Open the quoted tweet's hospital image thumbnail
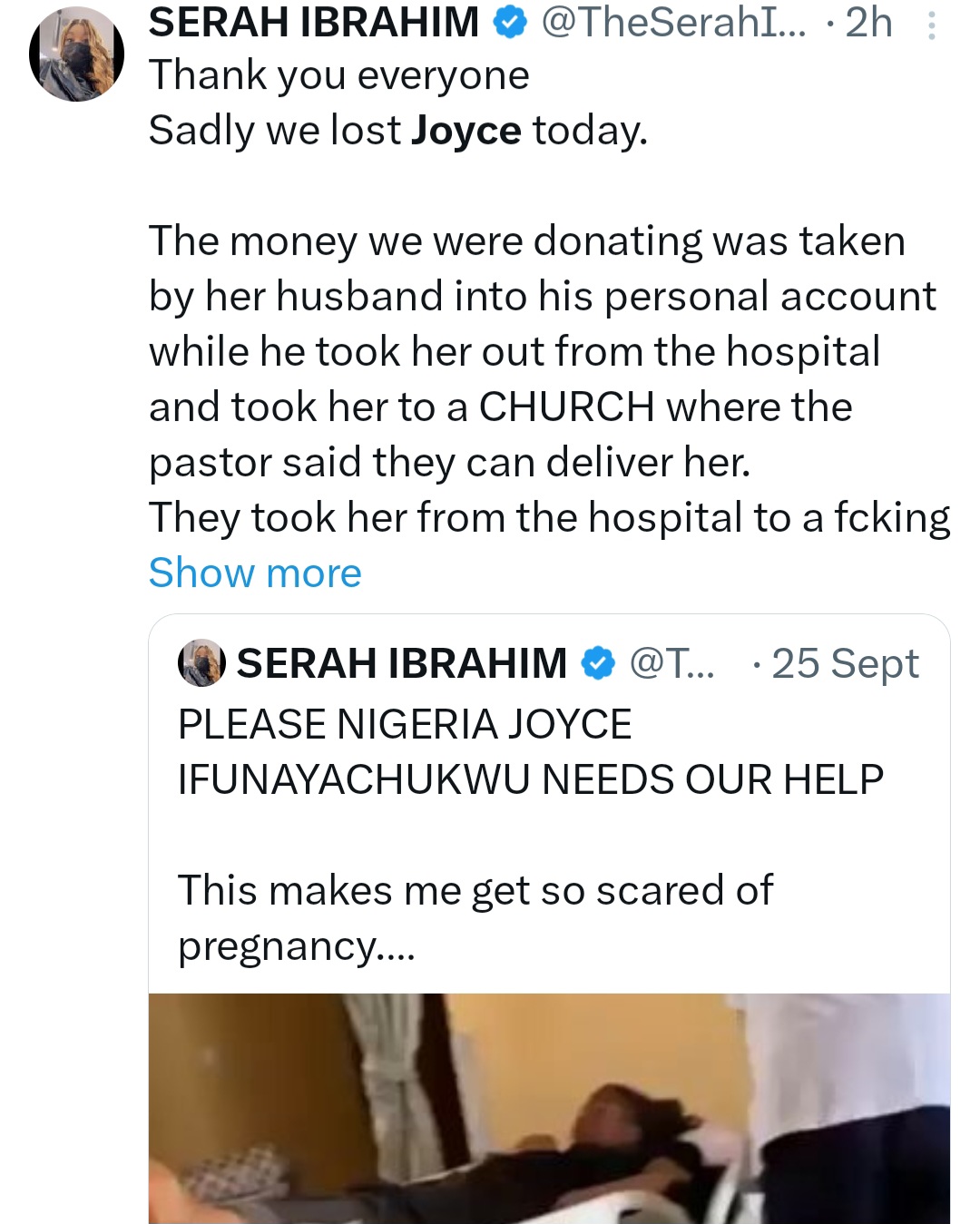The image size is (980, 1224). pos(549,1108)
